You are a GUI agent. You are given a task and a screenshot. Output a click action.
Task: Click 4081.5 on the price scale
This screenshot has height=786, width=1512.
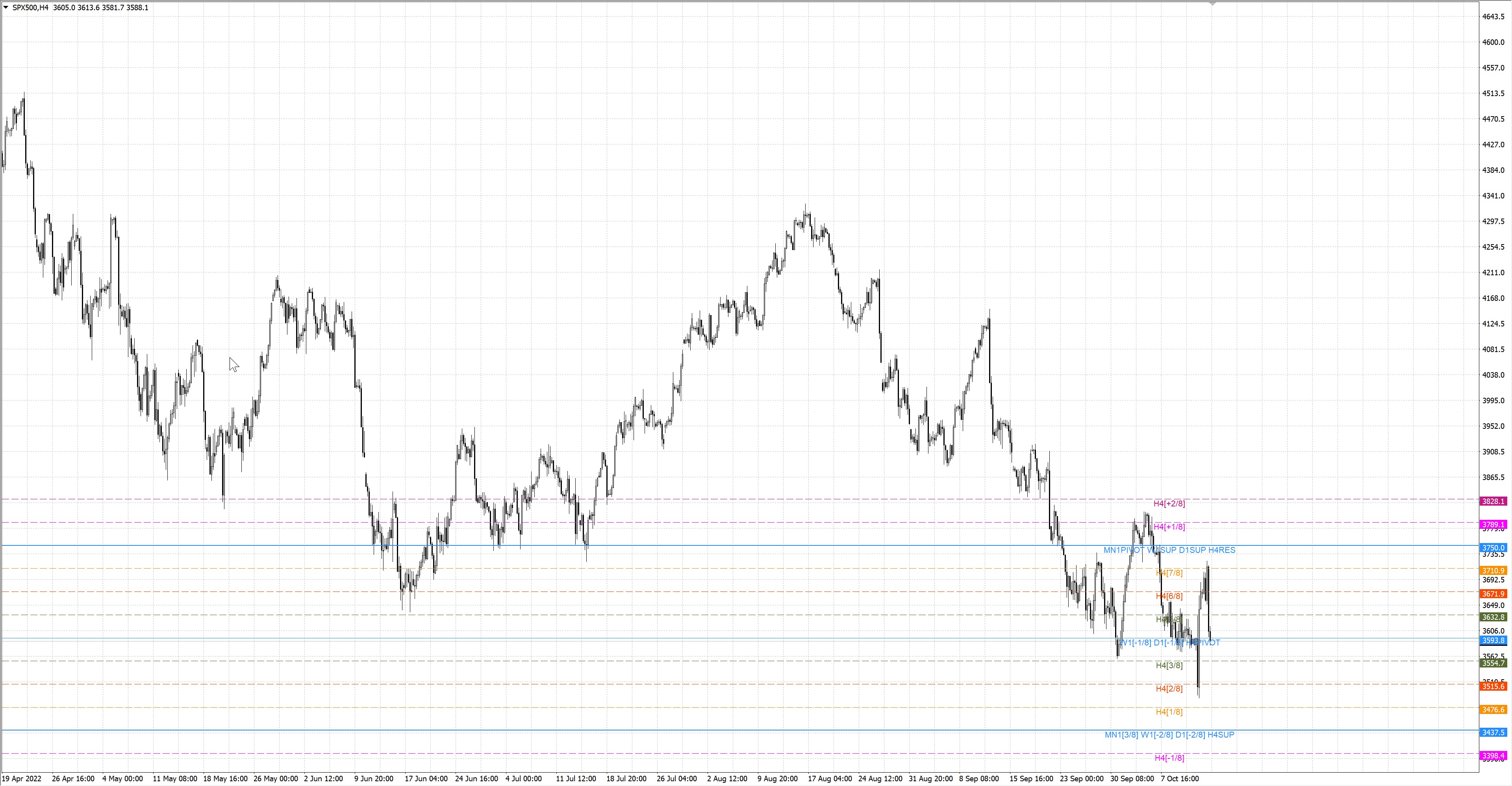tap(1493, 349)
